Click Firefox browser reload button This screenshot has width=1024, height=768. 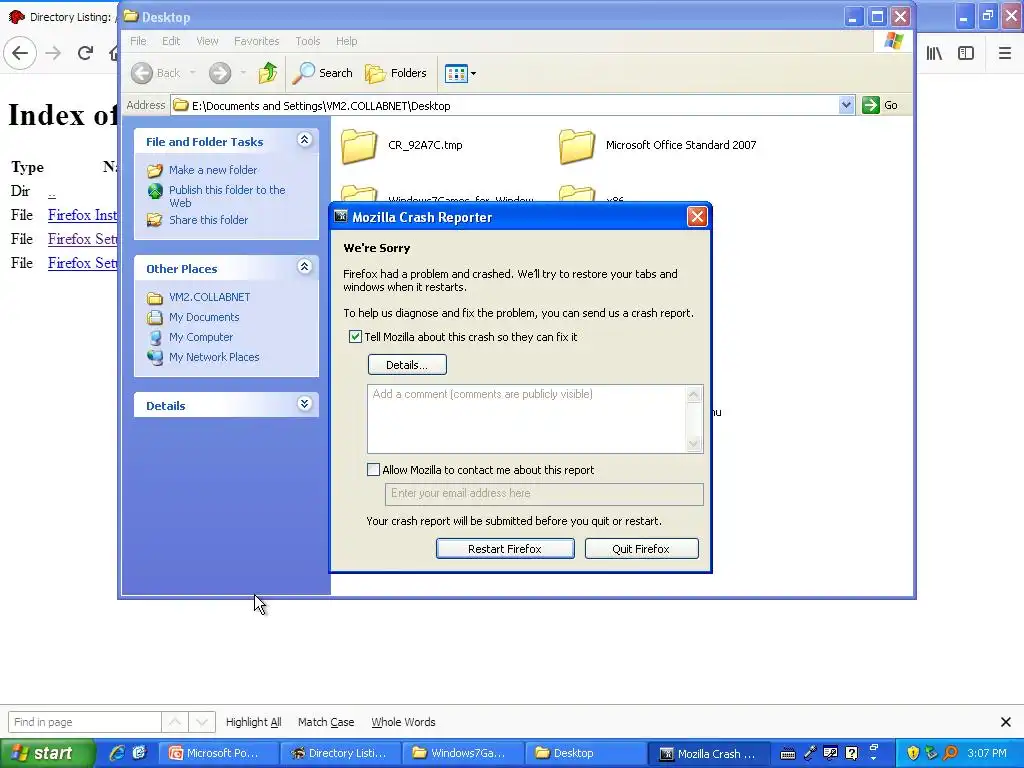[x=85, y=53]
